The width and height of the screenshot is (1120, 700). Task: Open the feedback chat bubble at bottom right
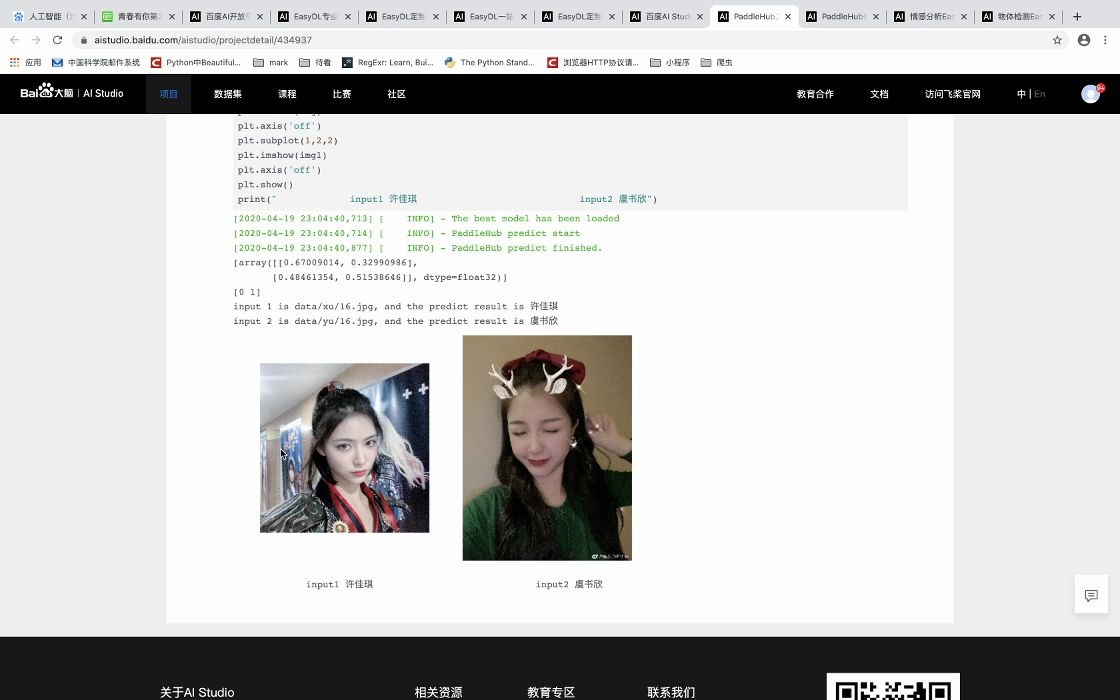point(1091,595)
